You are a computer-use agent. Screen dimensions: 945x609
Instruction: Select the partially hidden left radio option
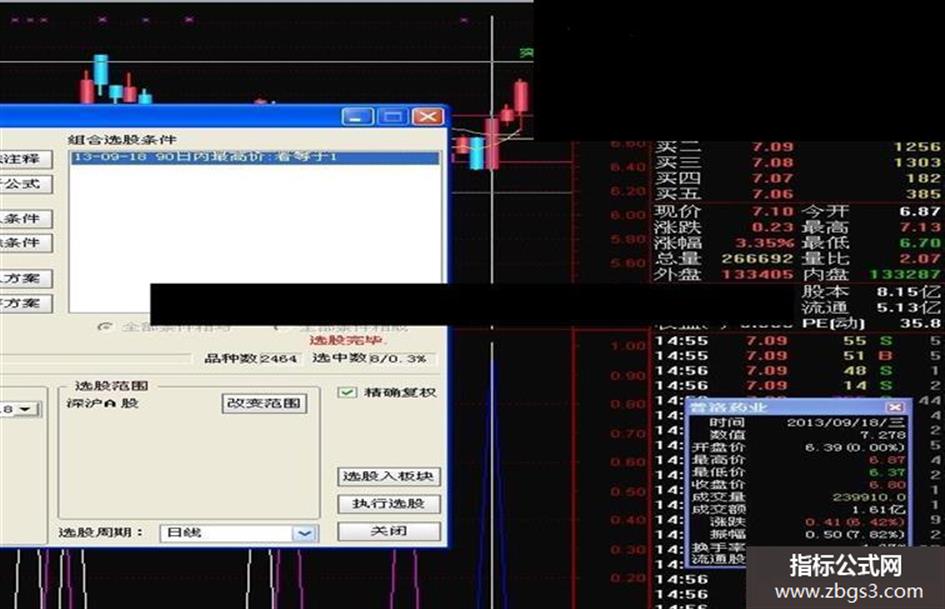[x=105, y=327]
